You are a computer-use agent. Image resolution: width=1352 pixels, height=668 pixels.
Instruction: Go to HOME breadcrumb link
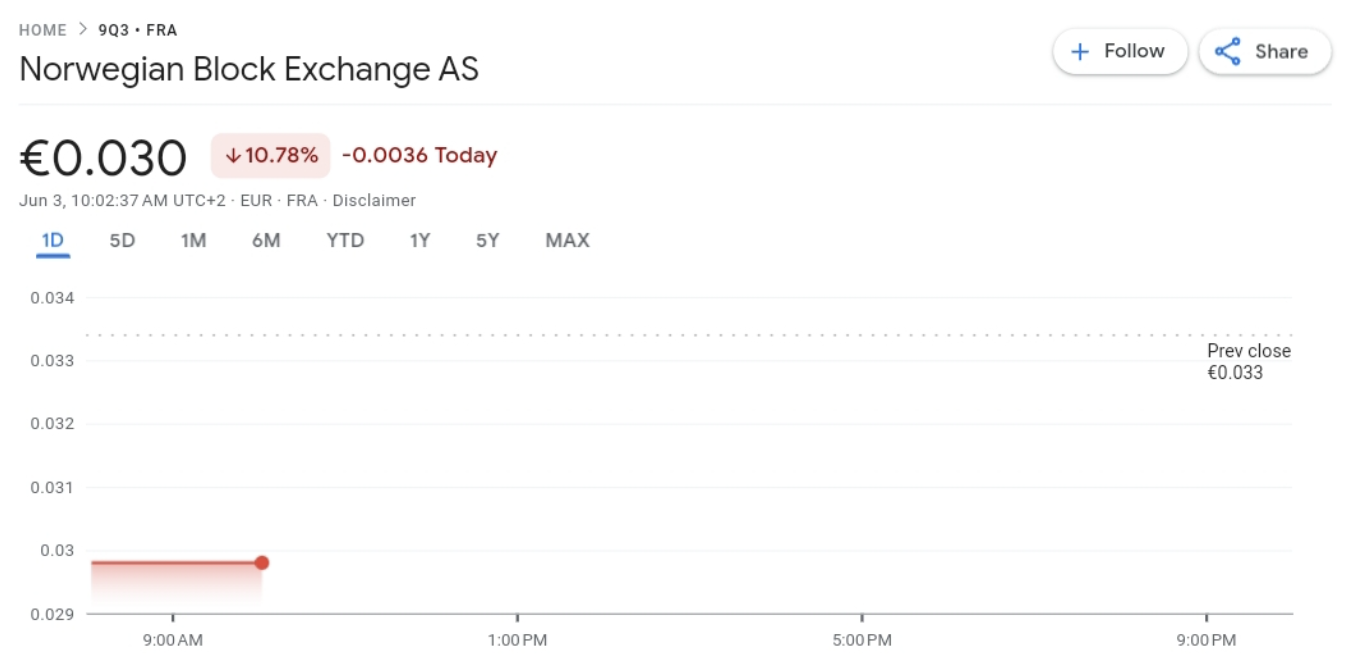tap(43, 30)
